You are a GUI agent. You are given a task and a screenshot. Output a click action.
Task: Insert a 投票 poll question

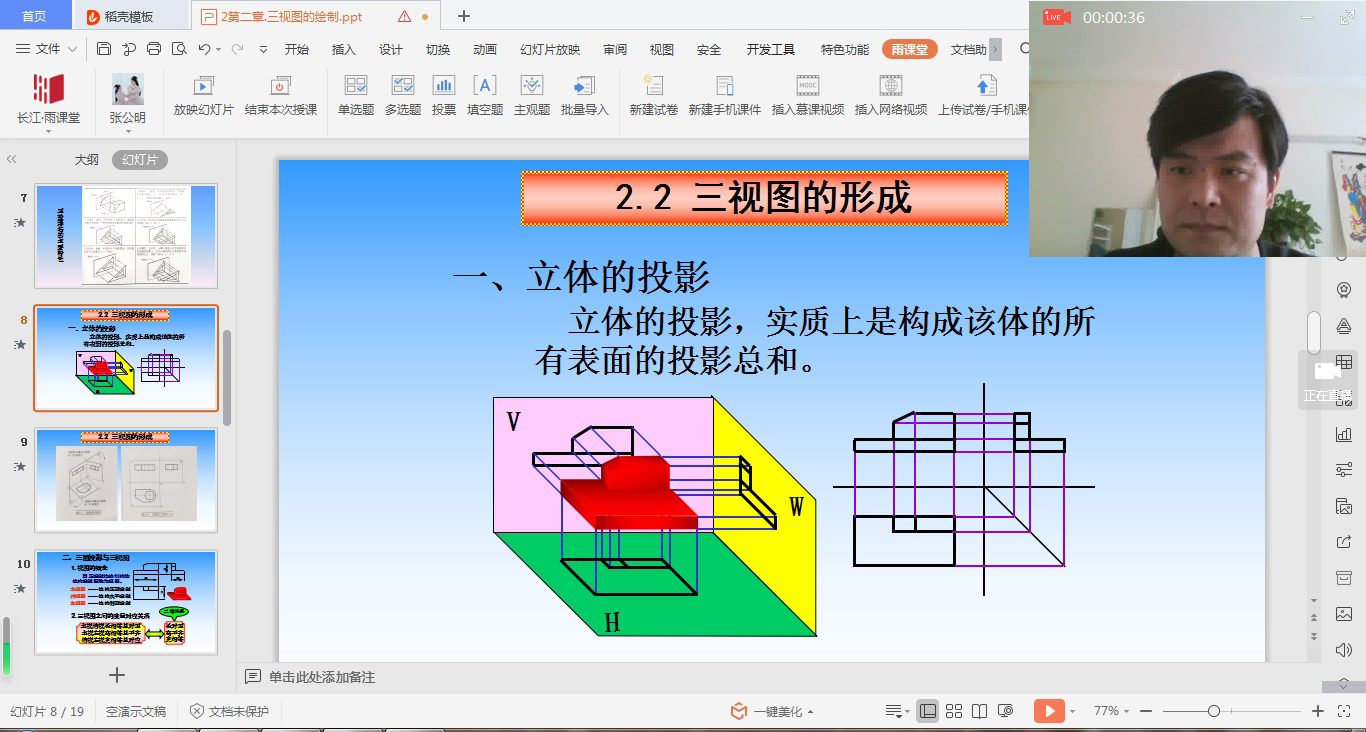443,87
